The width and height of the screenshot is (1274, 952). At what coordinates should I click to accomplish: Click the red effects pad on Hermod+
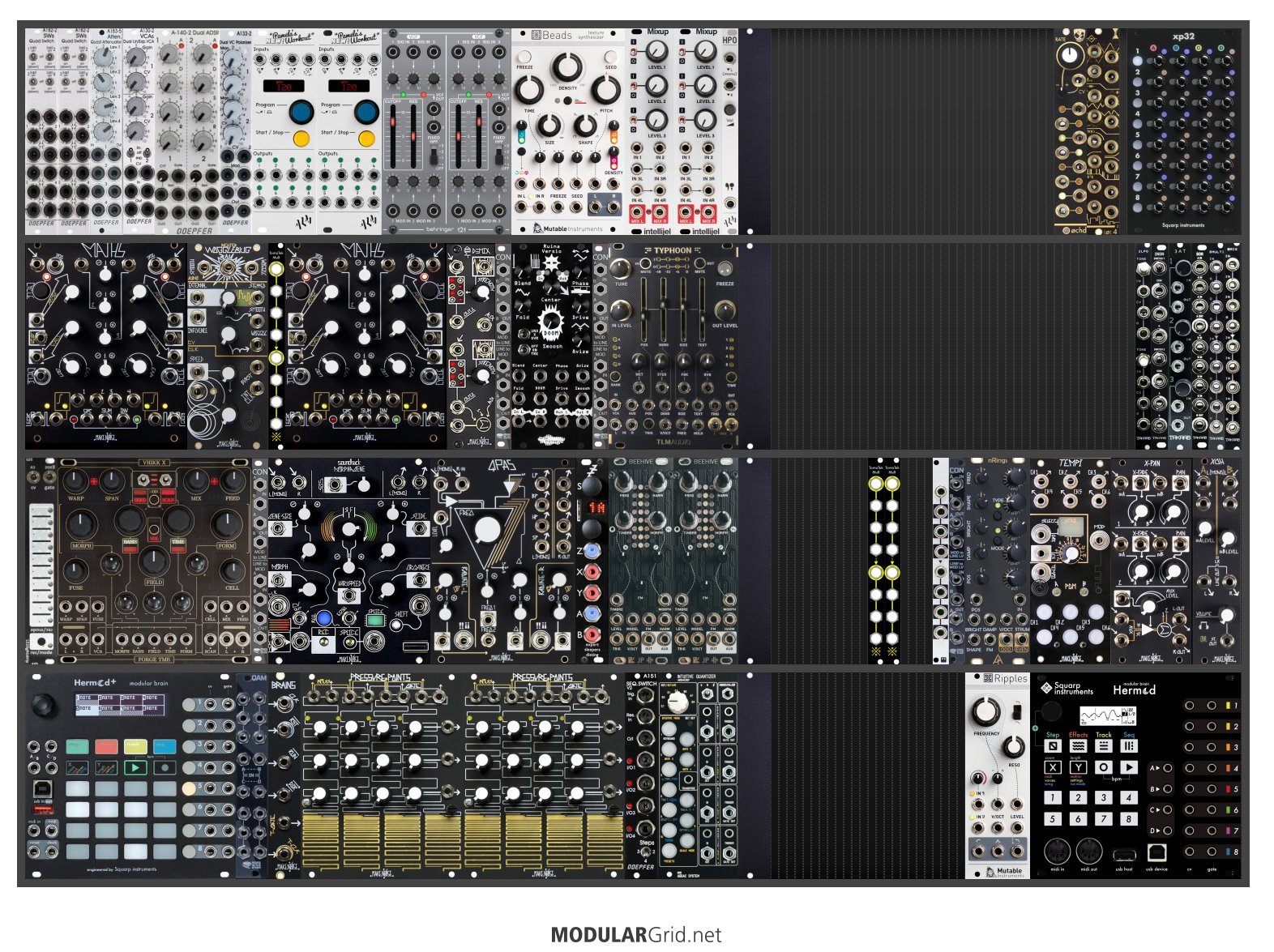(x=106, y=746)
